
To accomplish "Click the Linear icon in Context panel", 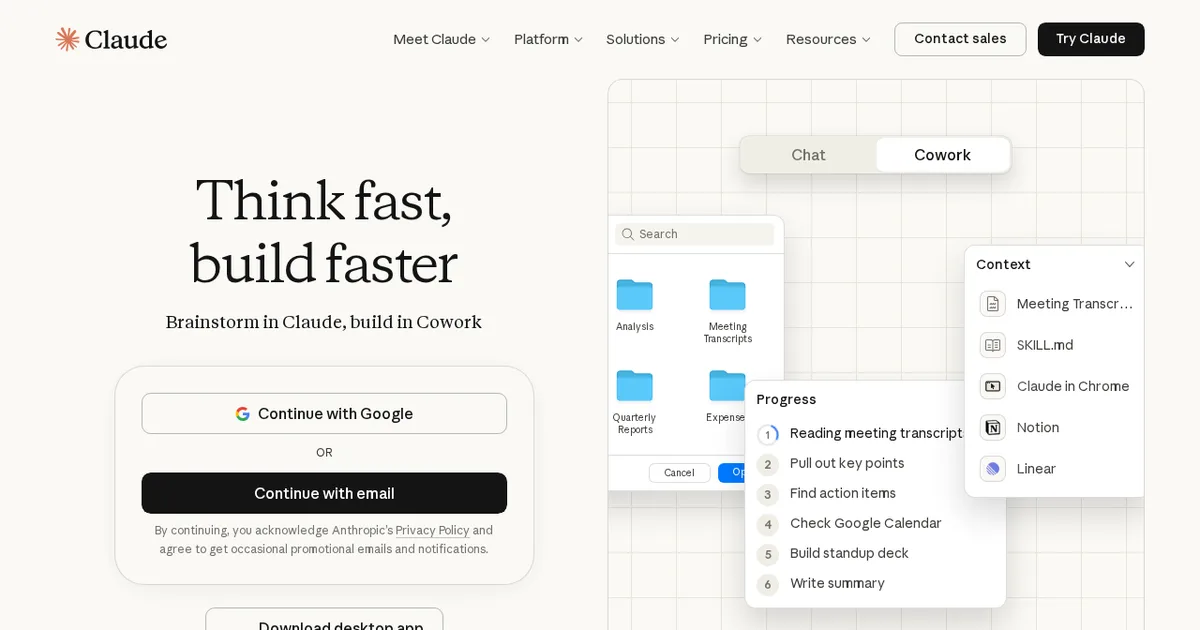I will 993,469.
